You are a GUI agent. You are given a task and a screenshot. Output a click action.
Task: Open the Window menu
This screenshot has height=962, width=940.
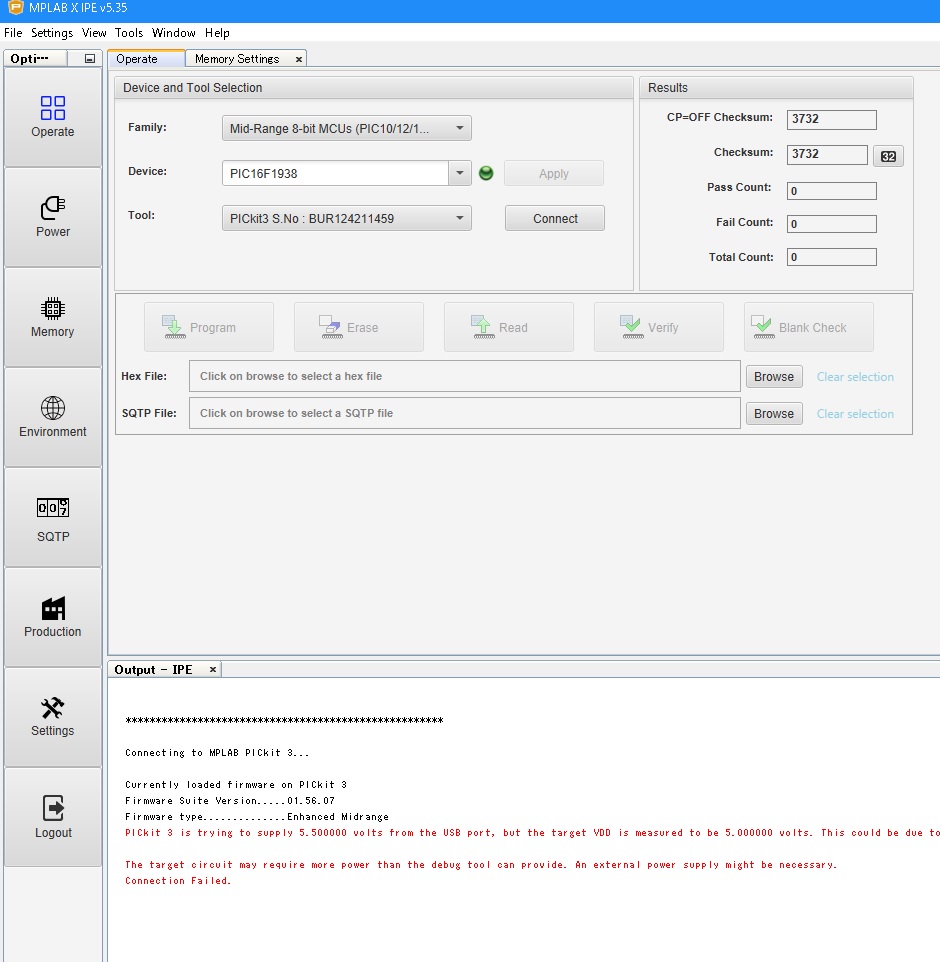click(174, 33)
